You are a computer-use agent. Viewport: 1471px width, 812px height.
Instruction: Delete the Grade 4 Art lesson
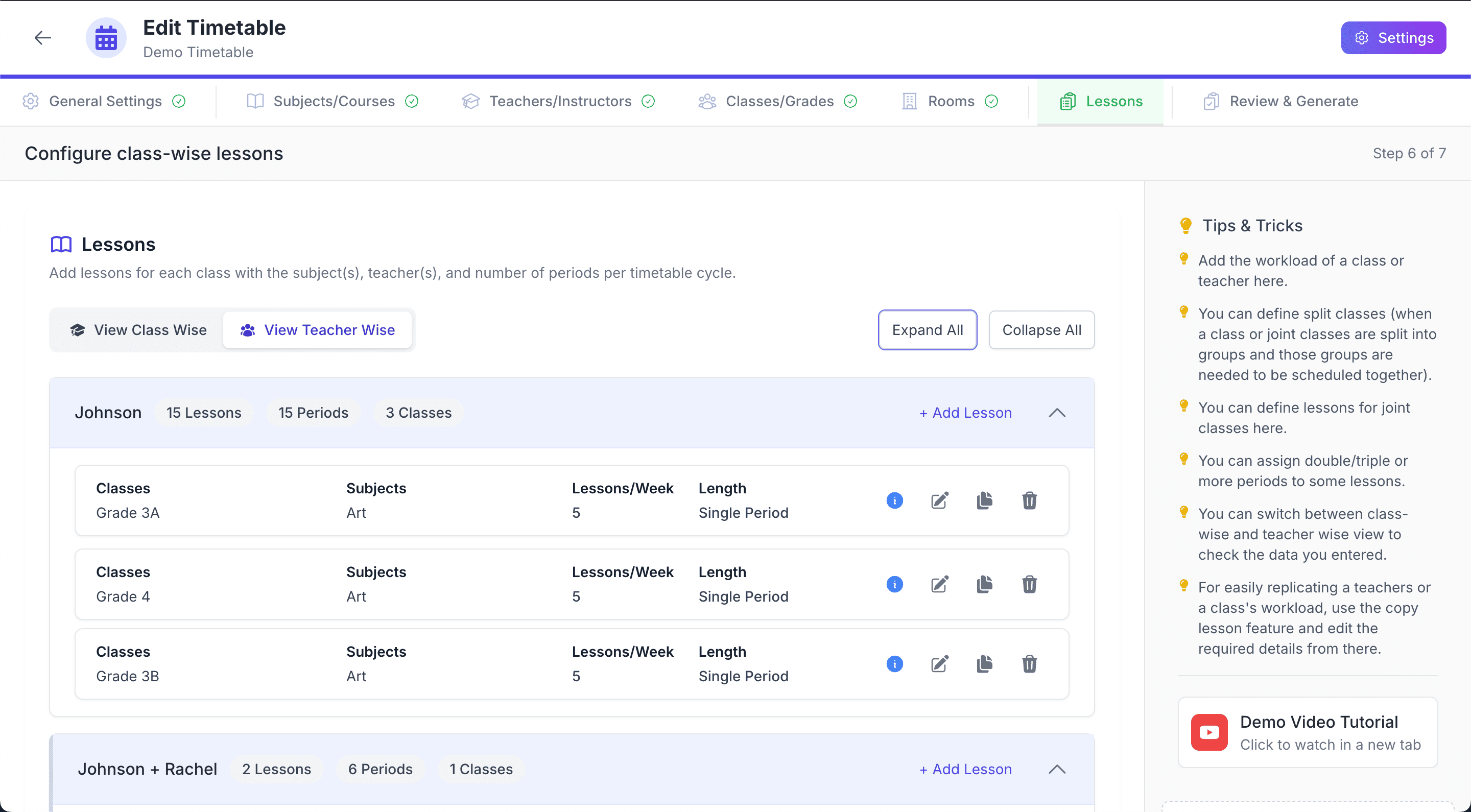click(1030, 584)
